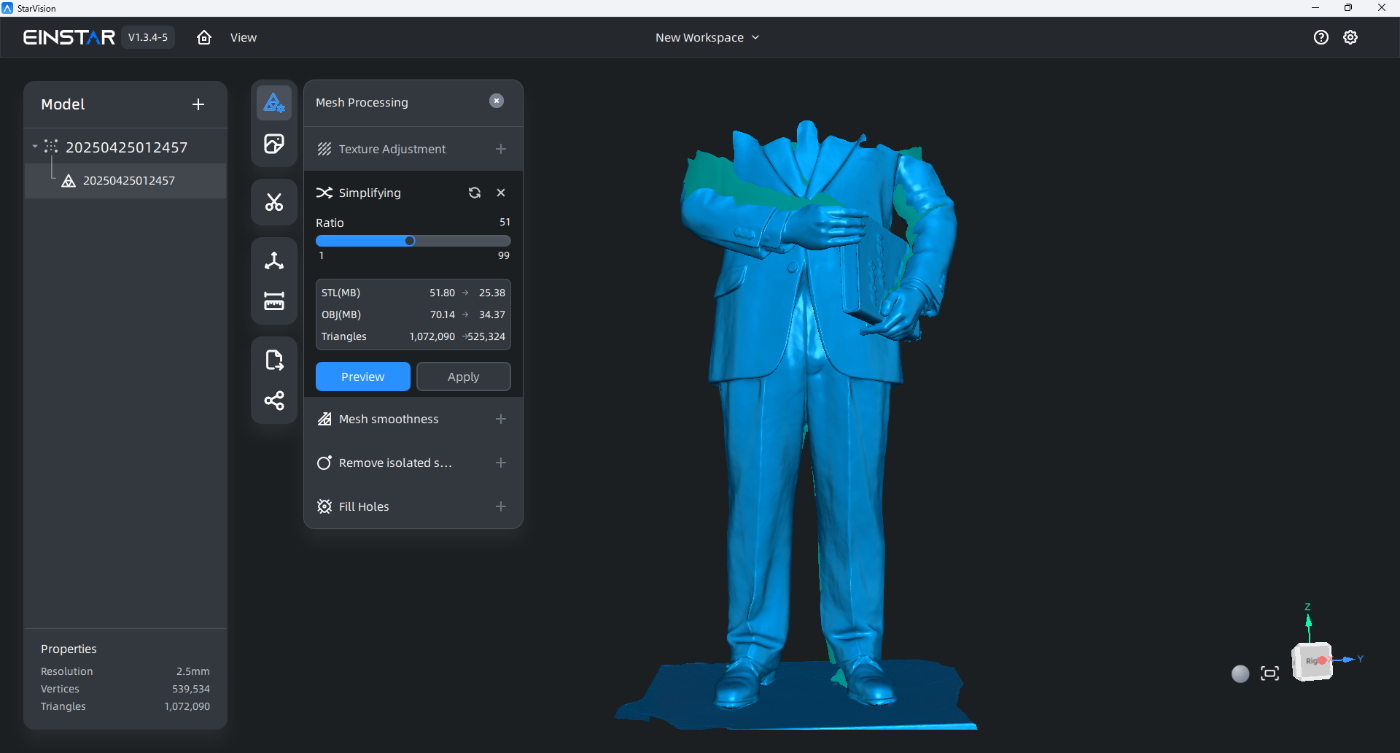
Task: Click the Mesh smoothness icon
Action: pos(324,419)
